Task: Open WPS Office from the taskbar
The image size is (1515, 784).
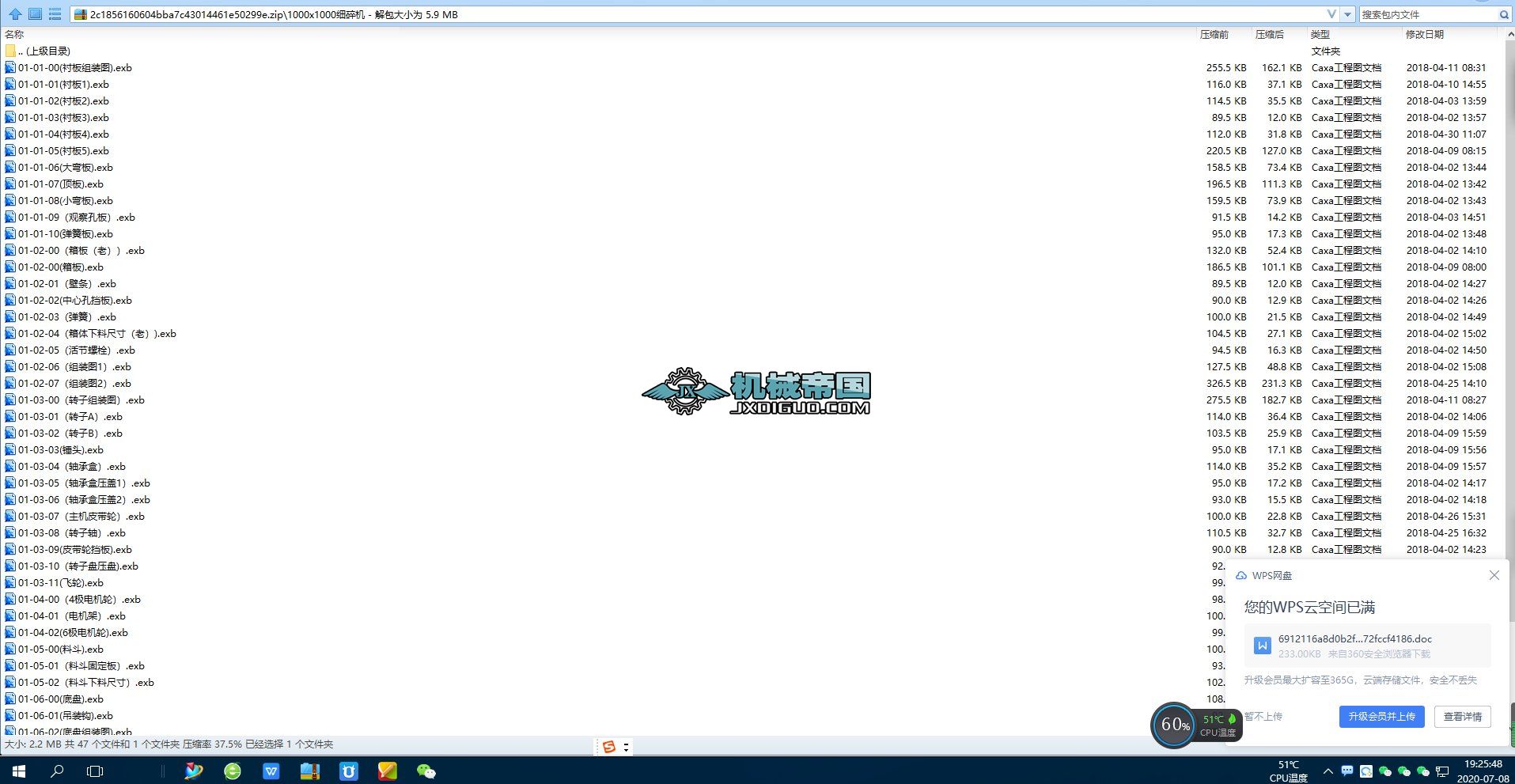Action: click(x=271, y=771)
